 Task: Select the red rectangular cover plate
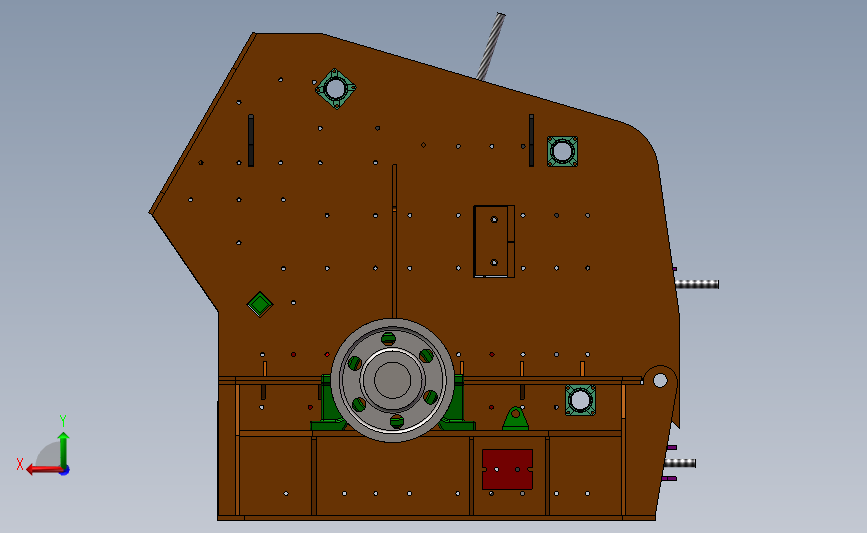pyautogui.click(x=507, y=469)
